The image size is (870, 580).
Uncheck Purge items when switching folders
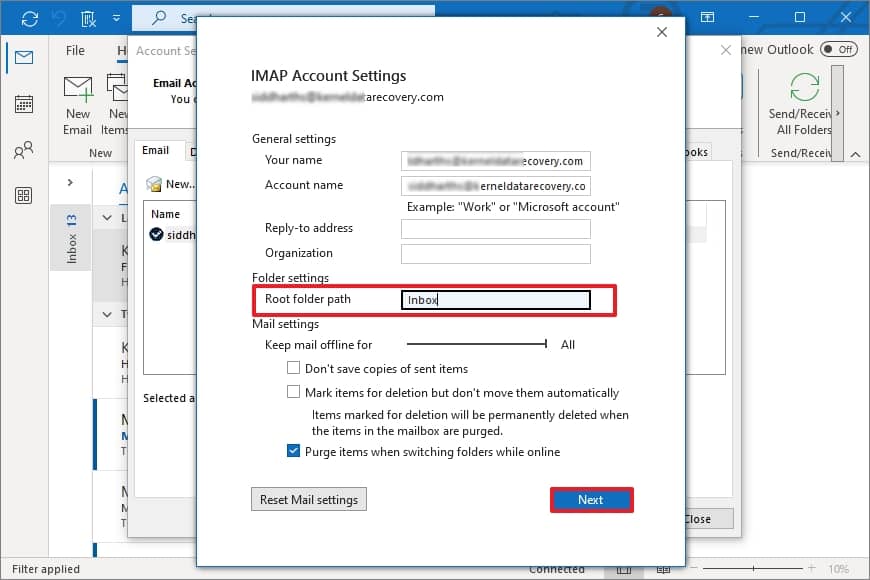coord(294,451)
